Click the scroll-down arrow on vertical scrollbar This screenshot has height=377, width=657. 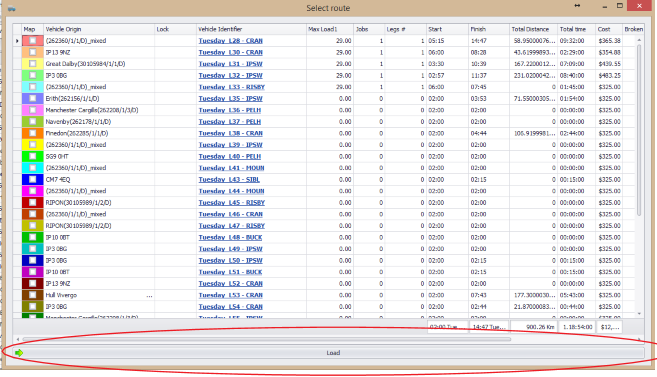[x=639, y=313]
